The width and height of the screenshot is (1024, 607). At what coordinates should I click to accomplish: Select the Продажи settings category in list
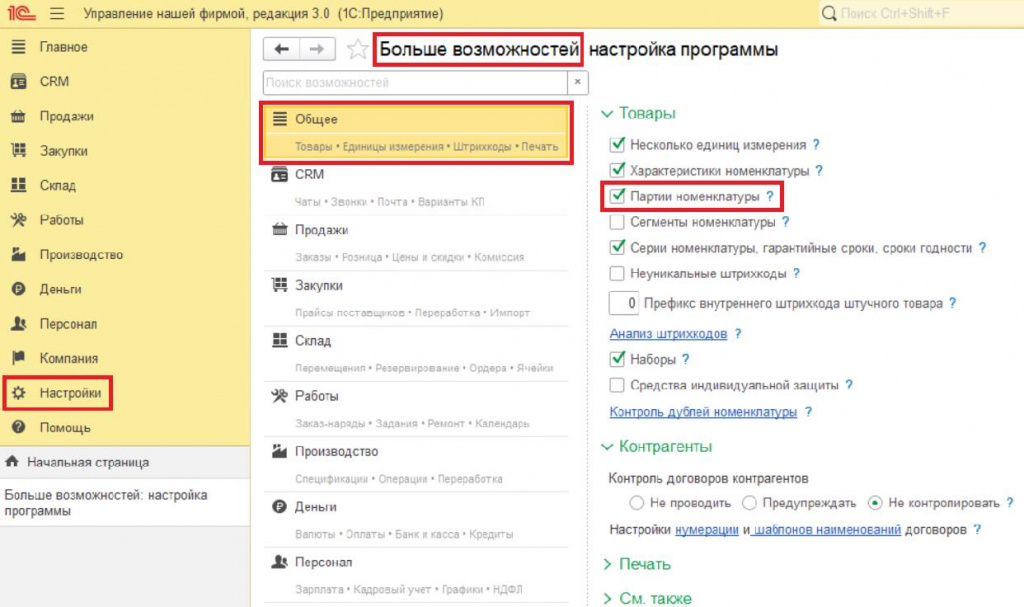coord(416,243)
